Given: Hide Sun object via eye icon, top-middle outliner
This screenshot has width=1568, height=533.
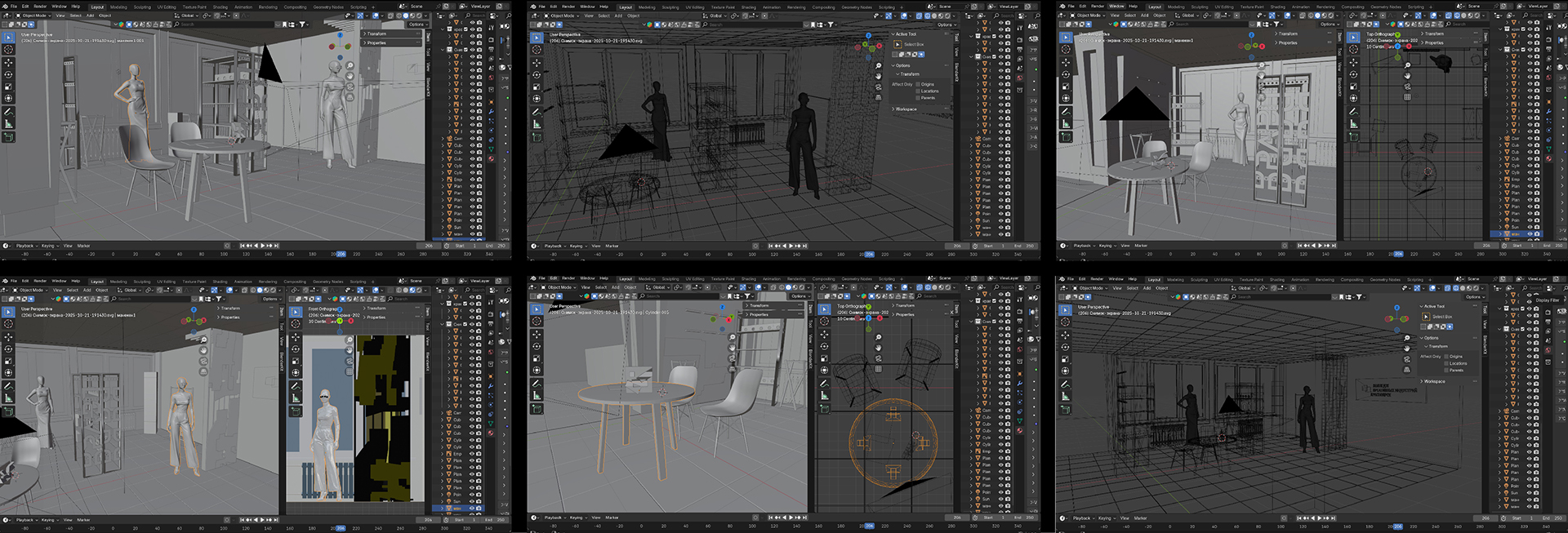Looking at the screenshot, I should [x=1000, y=220].
